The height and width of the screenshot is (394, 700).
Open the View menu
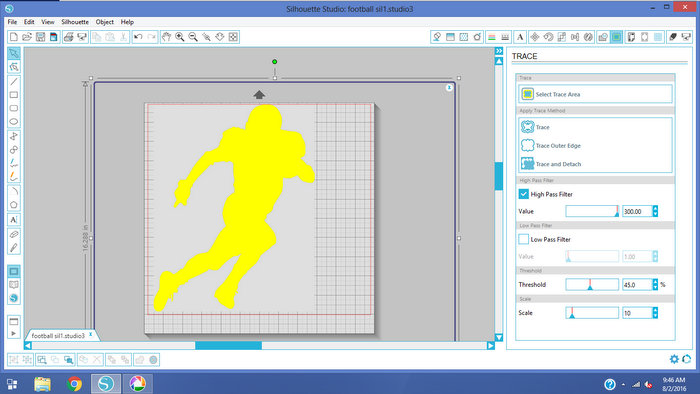(x=48, y=22)
